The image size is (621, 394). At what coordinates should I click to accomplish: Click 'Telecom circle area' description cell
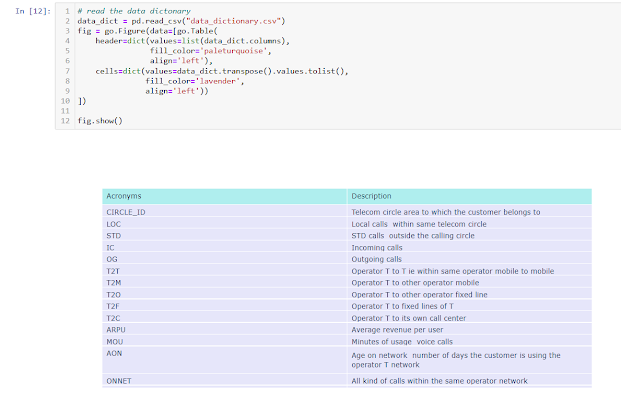click(469, 212)
